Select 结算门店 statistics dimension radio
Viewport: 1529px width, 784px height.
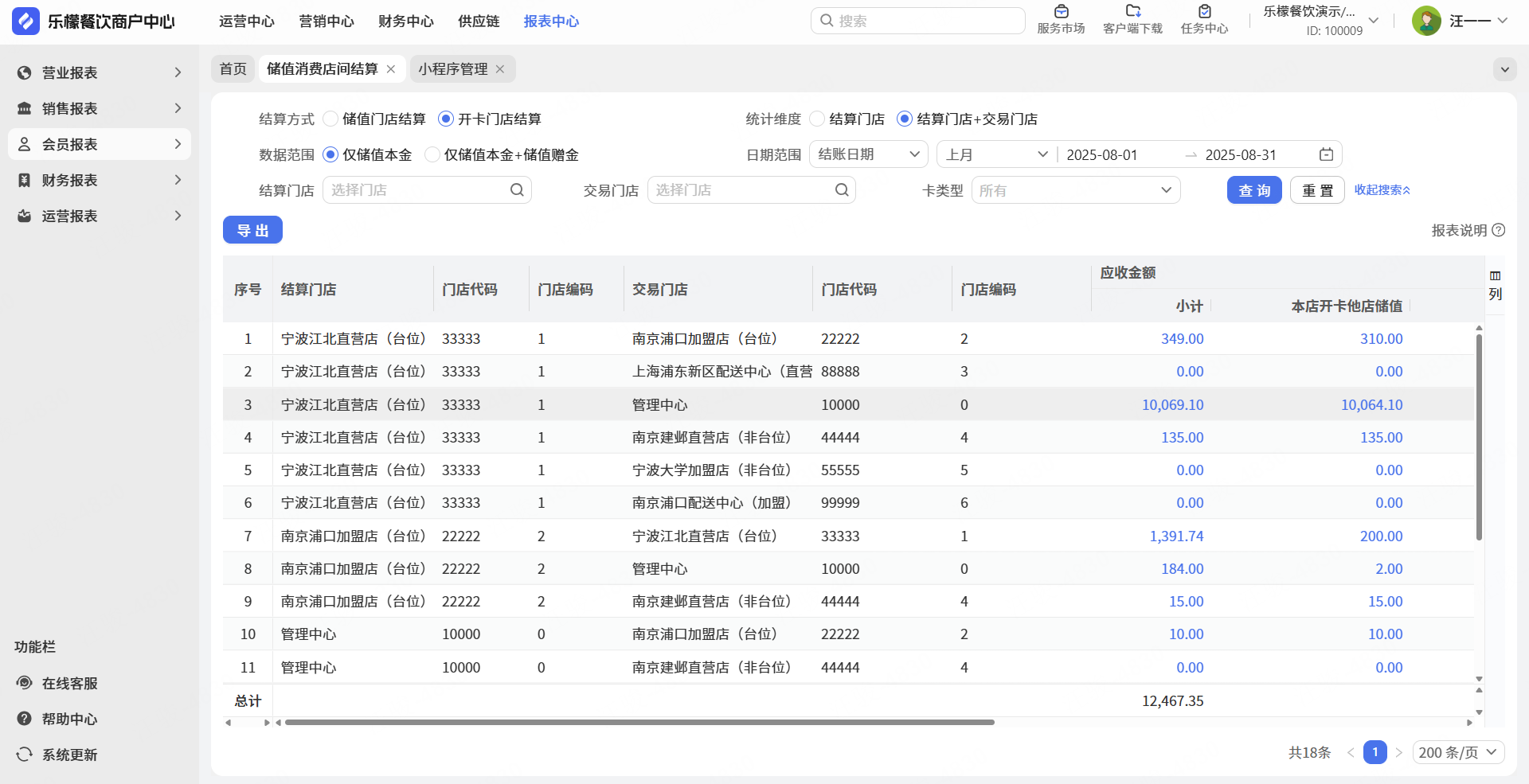(x=817, y=119)
